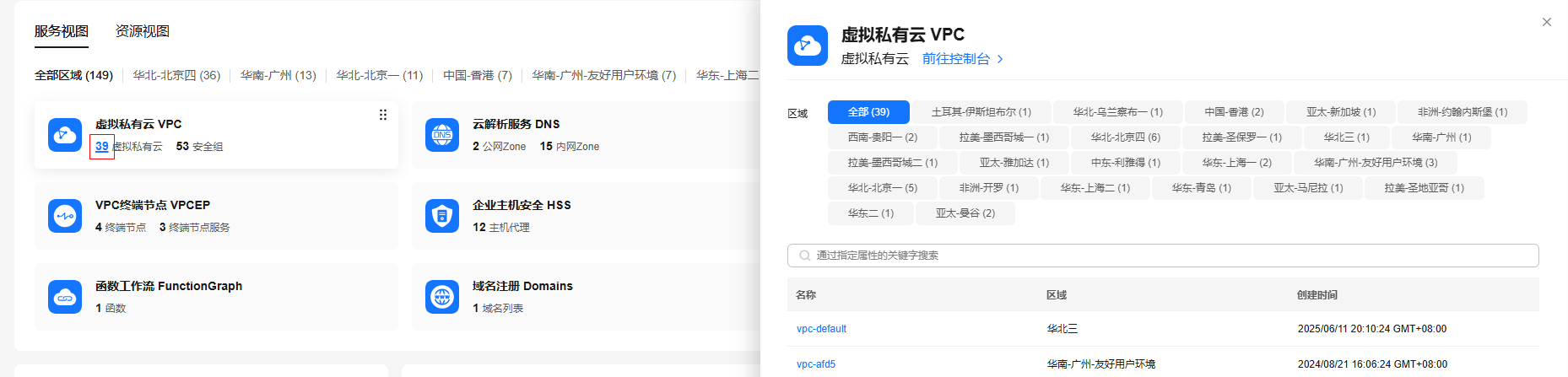Filter by 中国-香港 (2) chip in panel
1568x377 pixels.
click(x=1235, y=112)
